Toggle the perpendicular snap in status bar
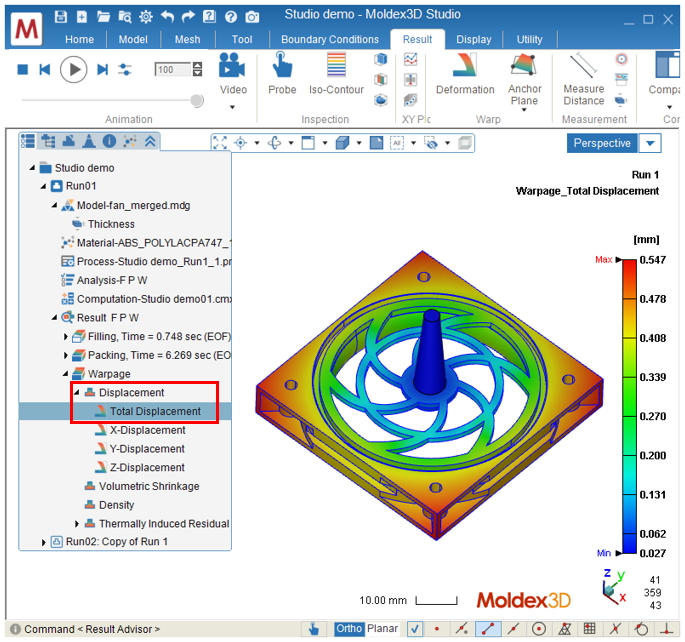The height and width of the screenshot is (642, 685). coord(666,629)
